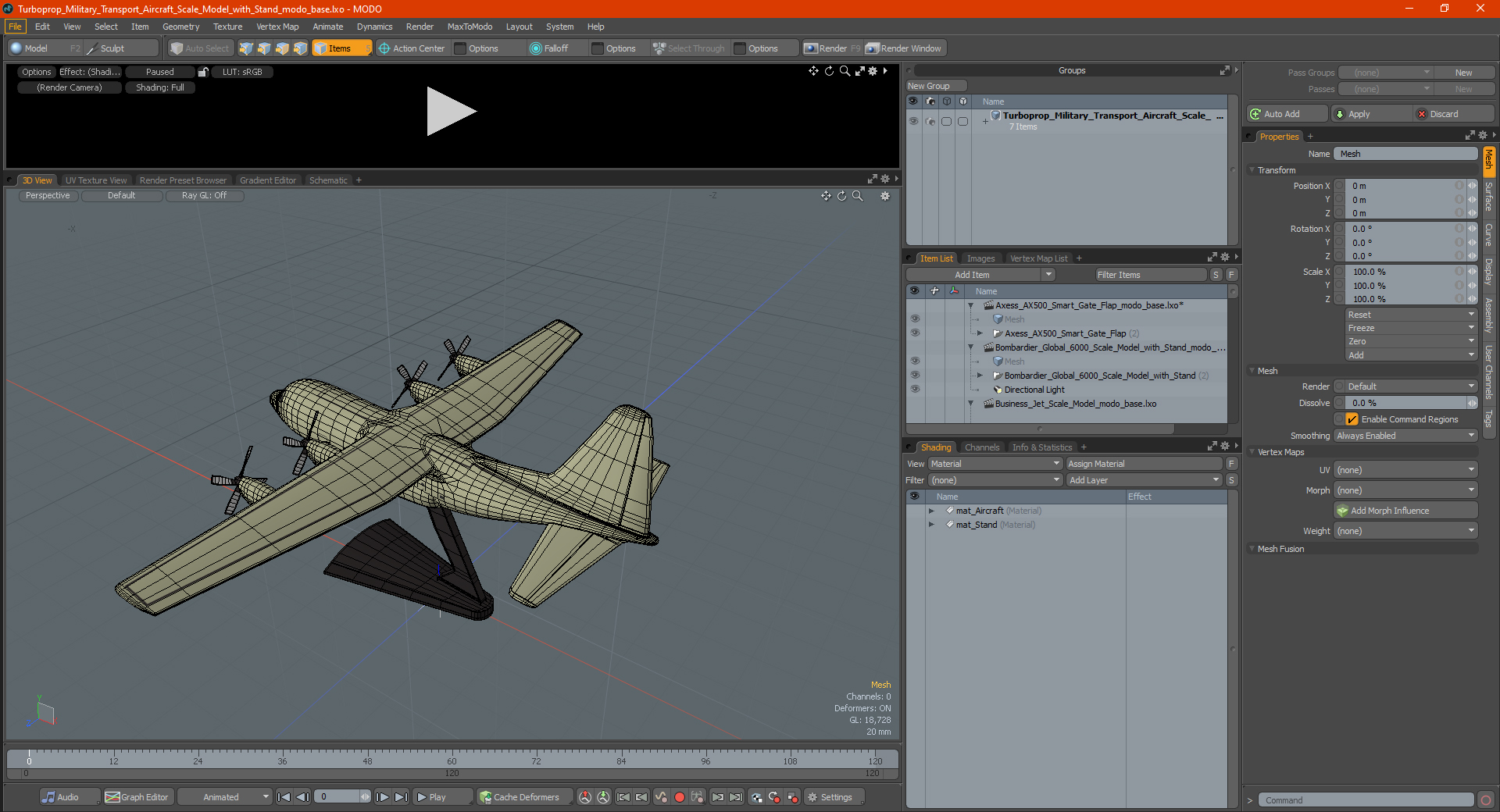Click Cache Deformers button
This screenshot has width=1500, height=812.
524,797
